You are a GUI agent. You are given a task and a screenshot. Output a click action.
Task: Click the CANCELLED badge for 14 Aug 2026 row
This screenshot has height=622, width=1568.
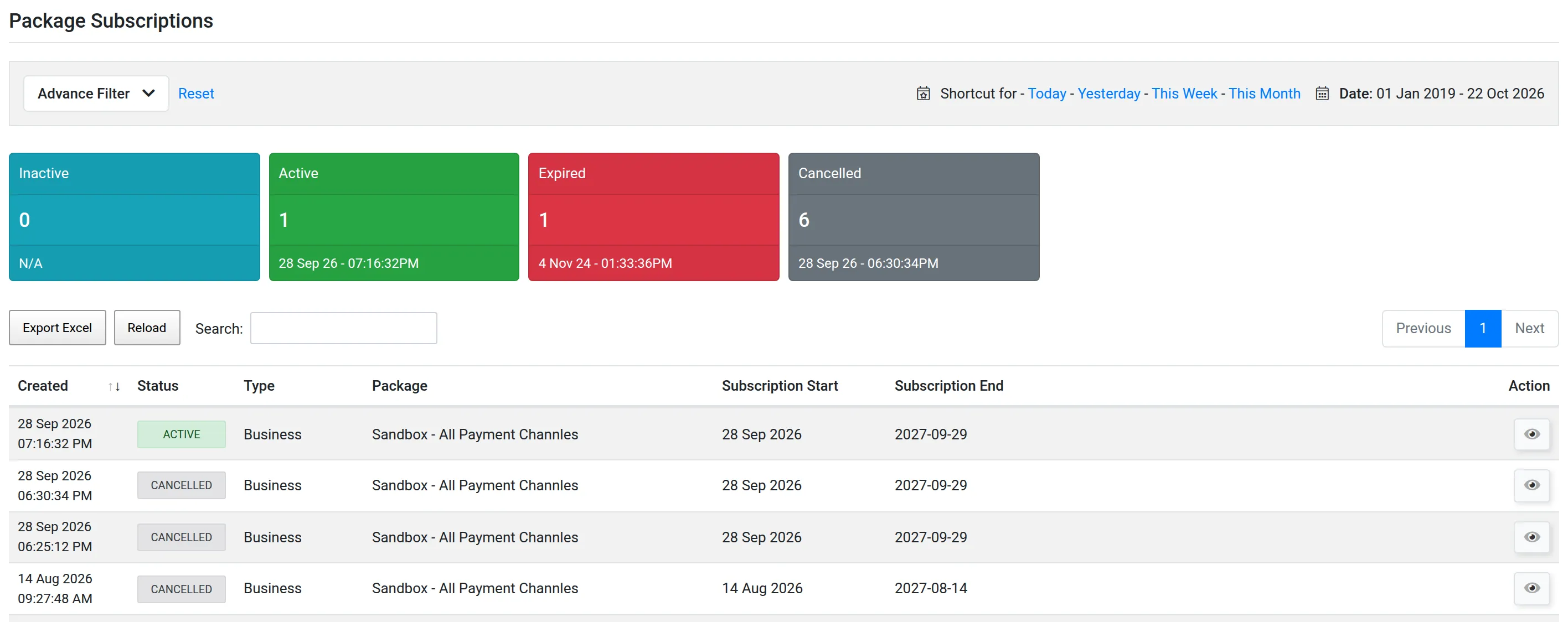(x=182, y=589)
